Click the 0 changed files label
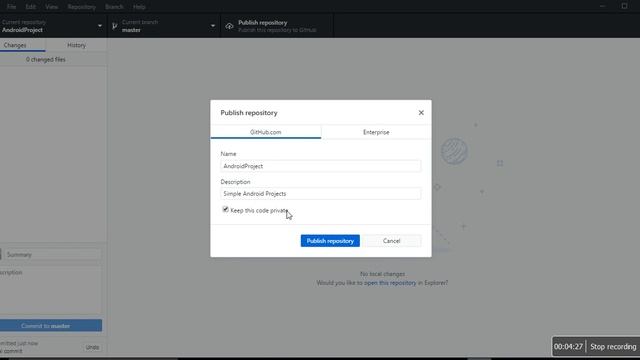 (46, 60)
